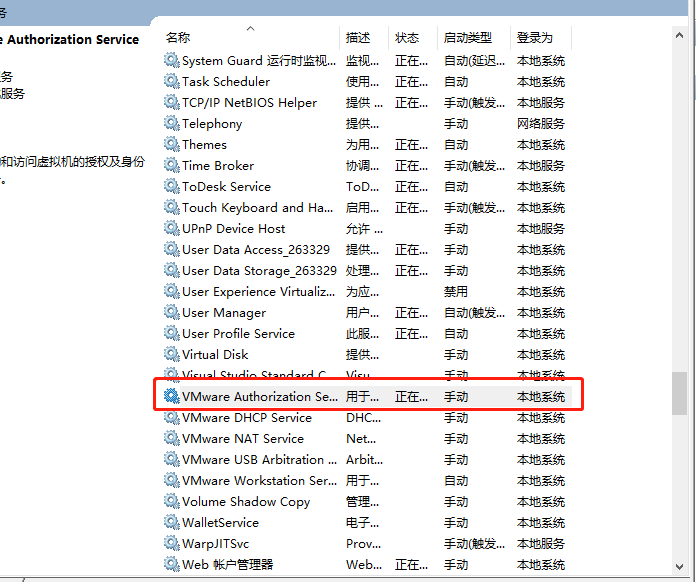
Task: Sort services by the 名称 column header
Action: pos(178,38)
